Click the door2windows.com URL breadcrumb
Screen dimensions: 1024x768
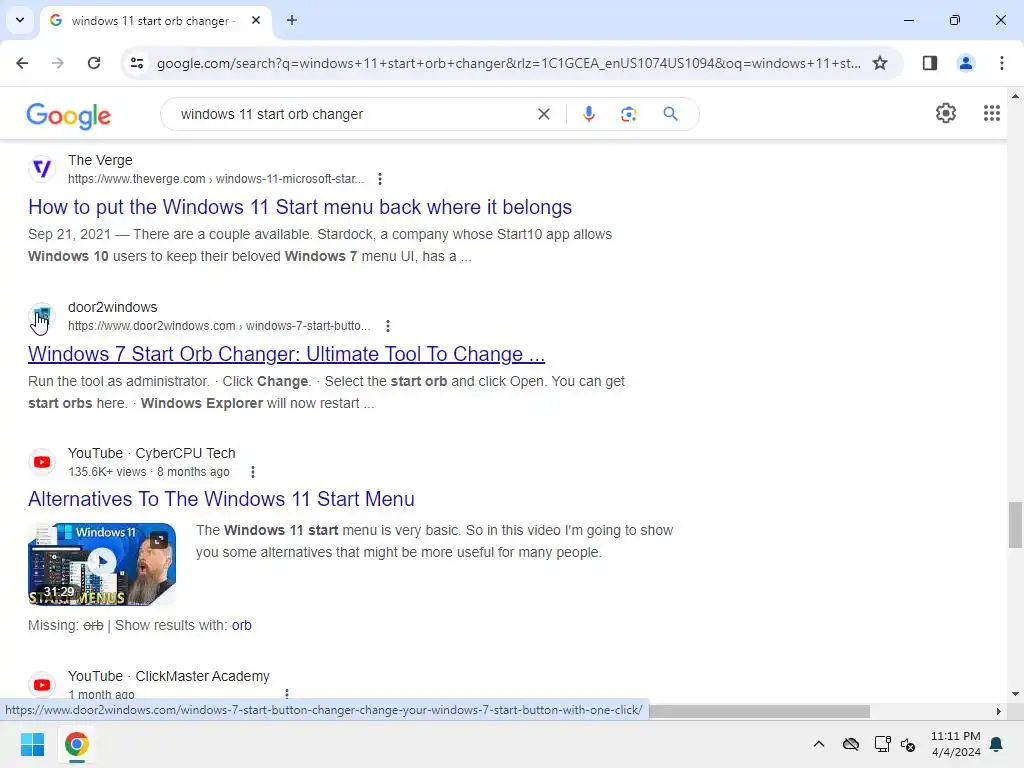tap(219, 326)
